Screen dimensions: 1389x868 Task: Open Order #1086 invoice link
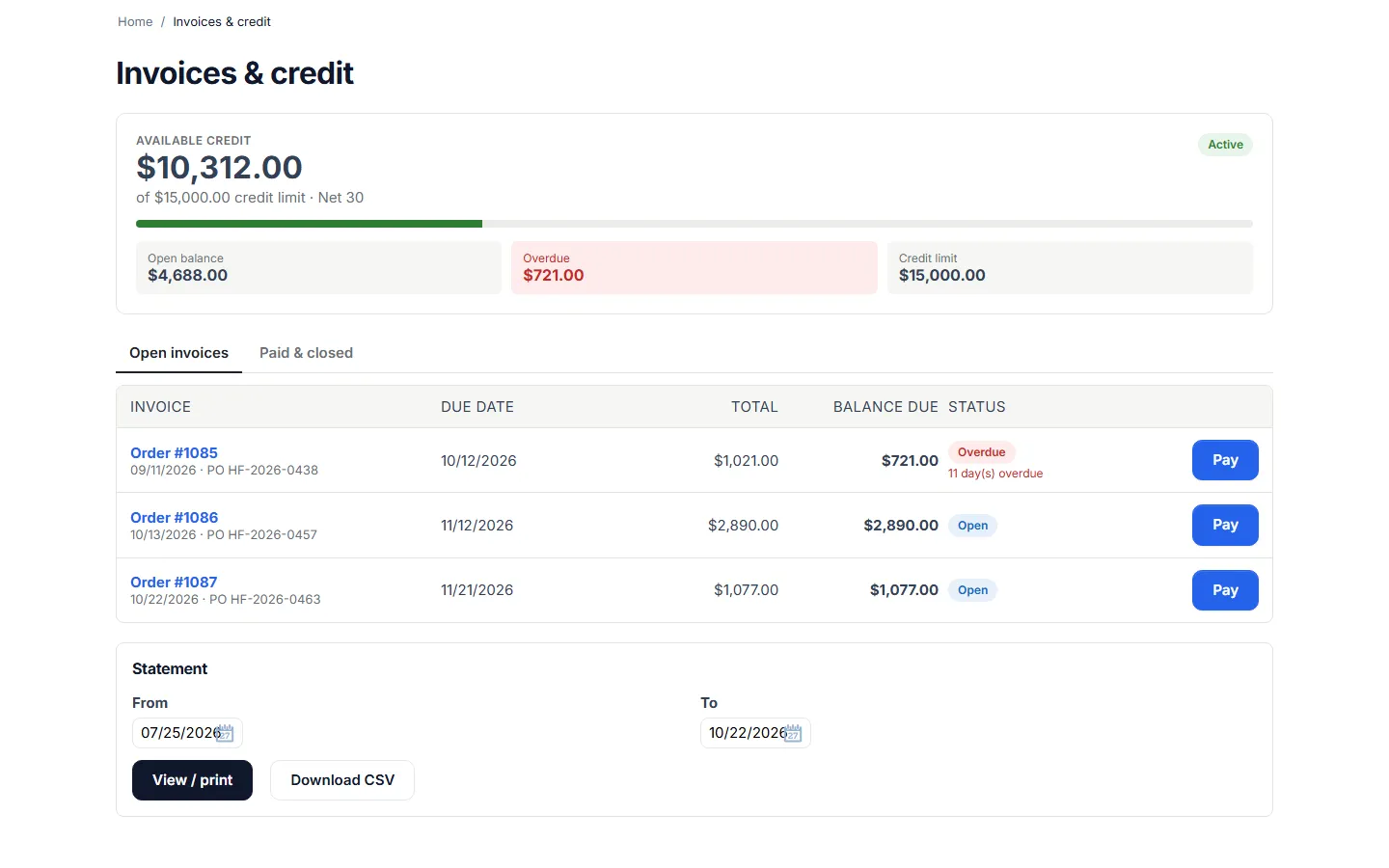174,517
